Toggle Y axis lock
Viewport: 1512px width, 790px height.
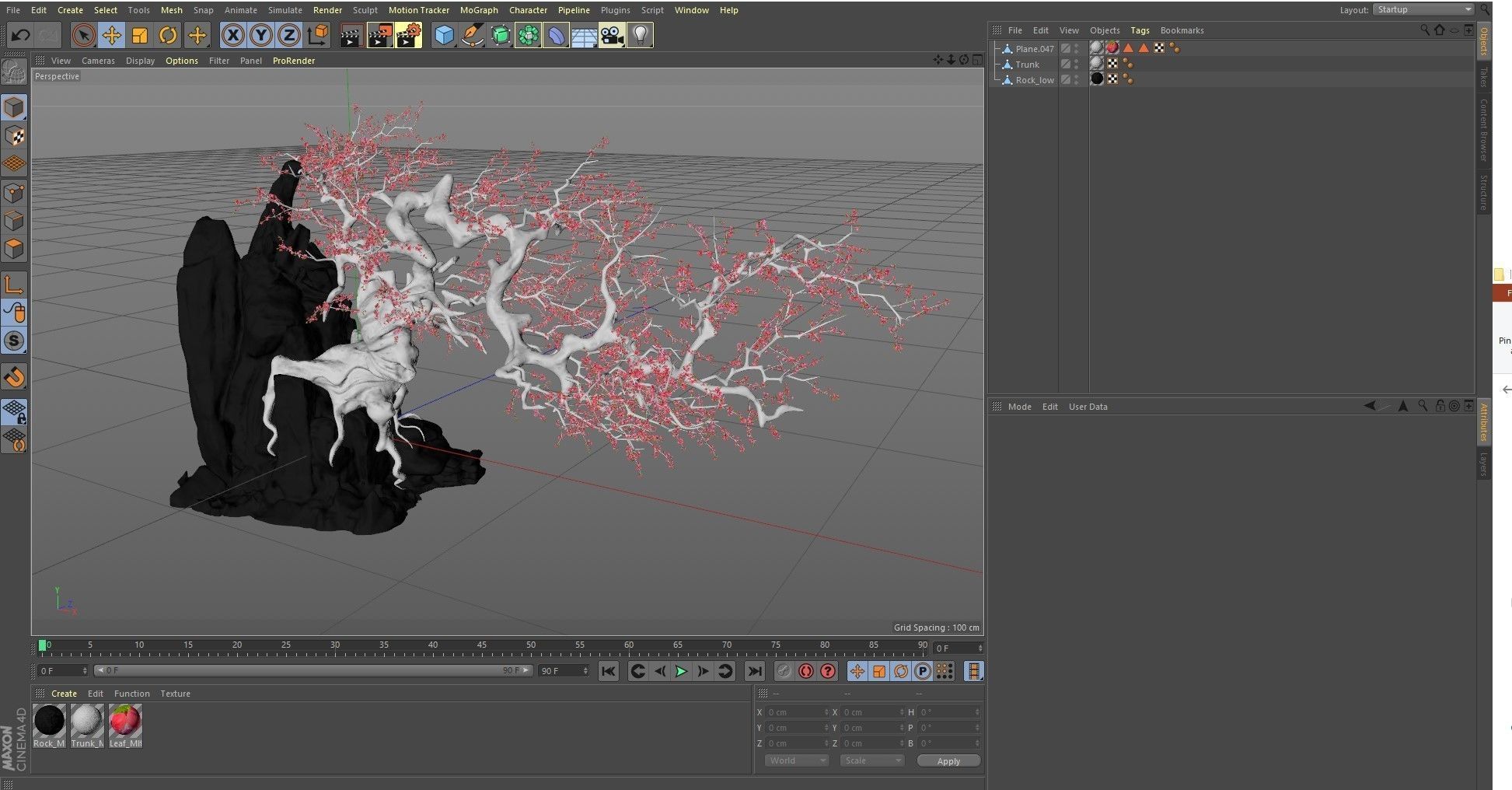click(261, 35)
